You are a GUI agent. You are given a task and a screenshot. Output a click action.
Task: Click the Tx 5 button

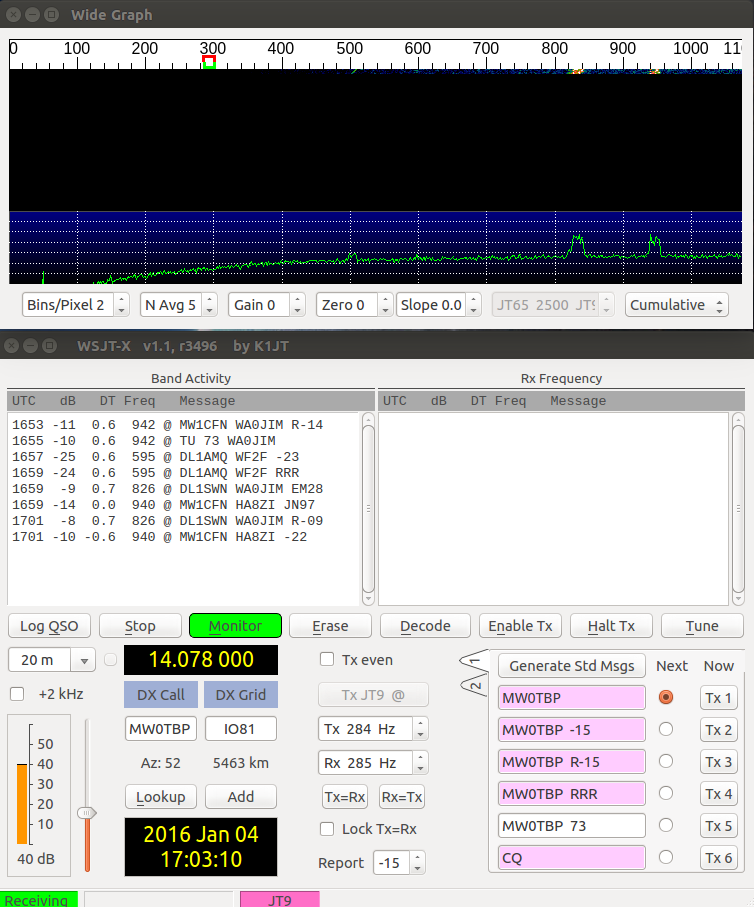tap(718, 826)
